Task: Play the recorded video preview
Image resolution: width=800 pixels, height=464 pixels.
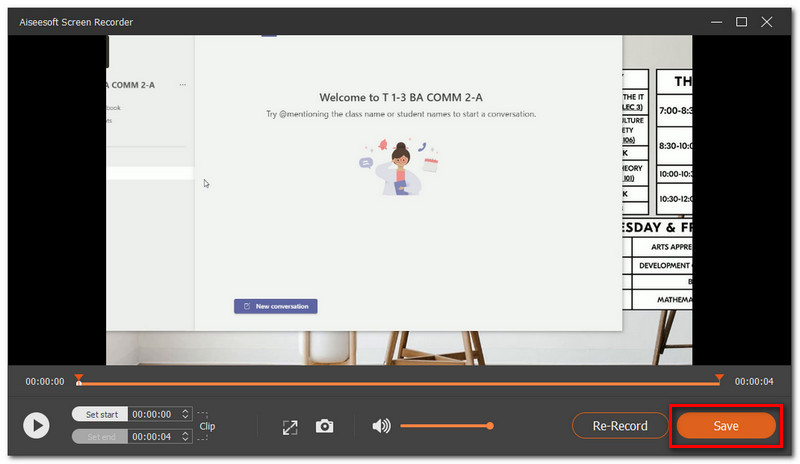Action: [x=36, y=425]
